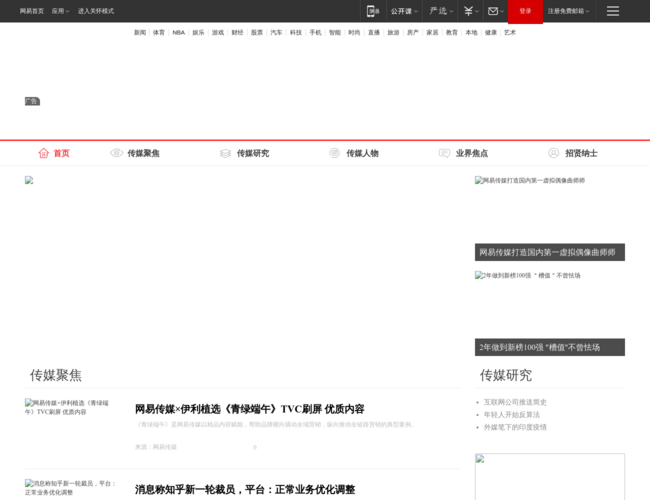Screen dimensions: 650x500
Task: Open the 智能 channel link
Action: click(x=335, y=32)
